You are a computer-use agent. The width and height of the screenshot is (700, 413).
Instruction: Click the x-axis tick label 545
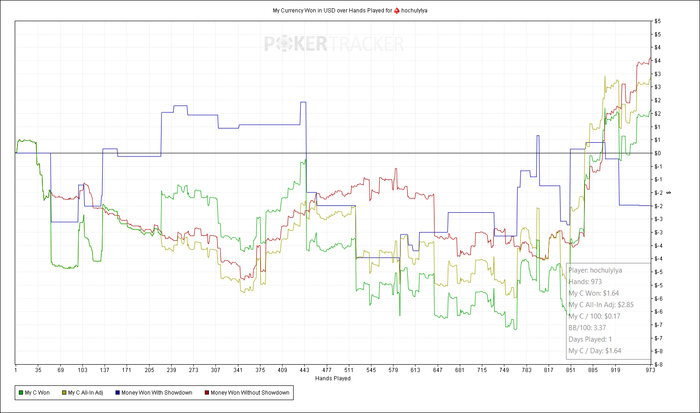point(371,370)
